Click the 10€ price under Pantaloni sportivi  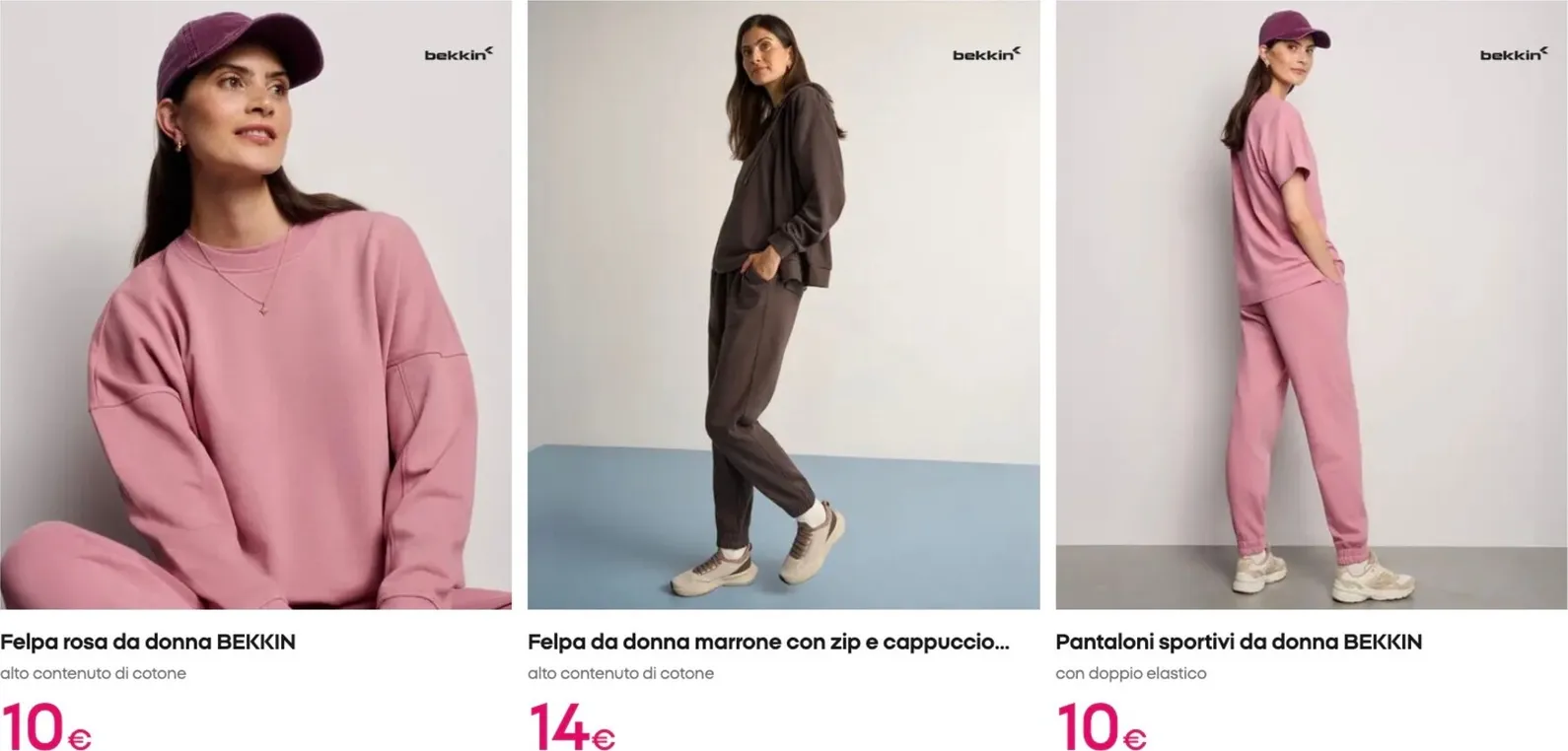point(1102,726)
